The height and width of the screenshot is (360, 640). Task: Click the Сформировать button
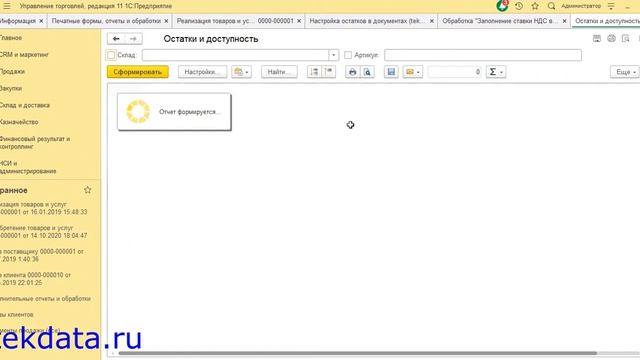pos(138,72)
